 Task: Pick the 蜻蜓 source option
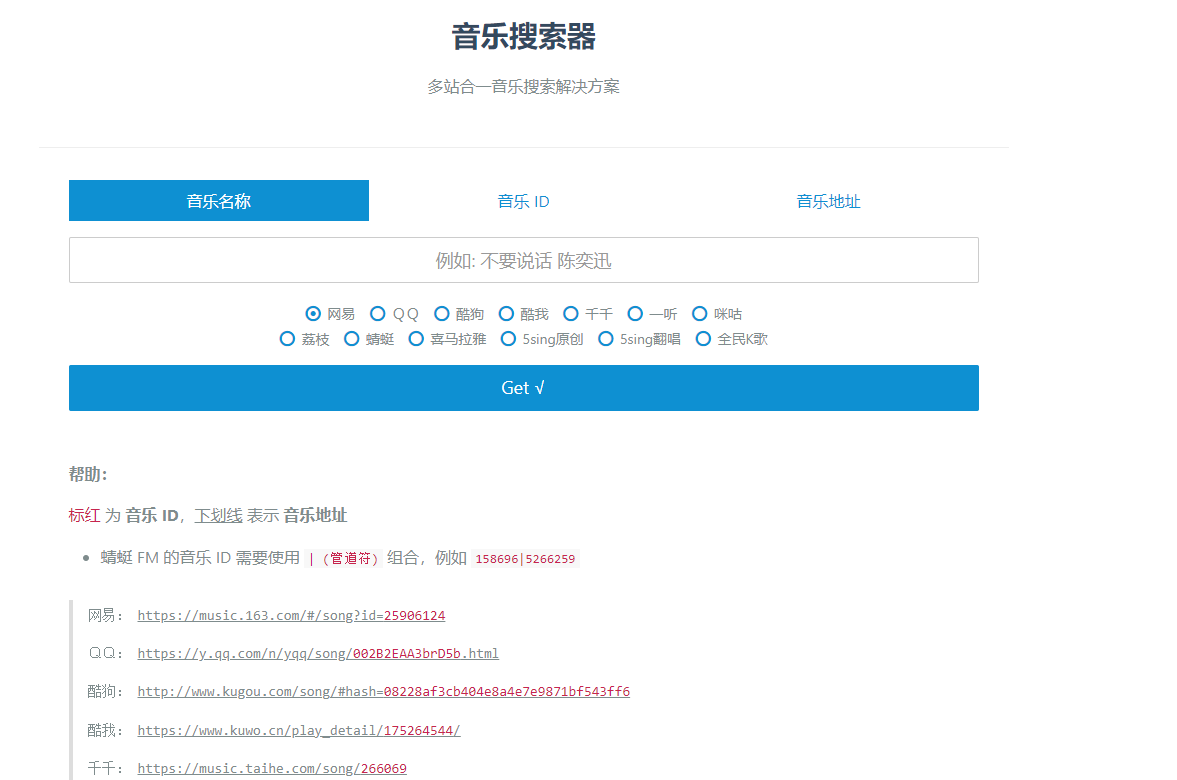352,339
